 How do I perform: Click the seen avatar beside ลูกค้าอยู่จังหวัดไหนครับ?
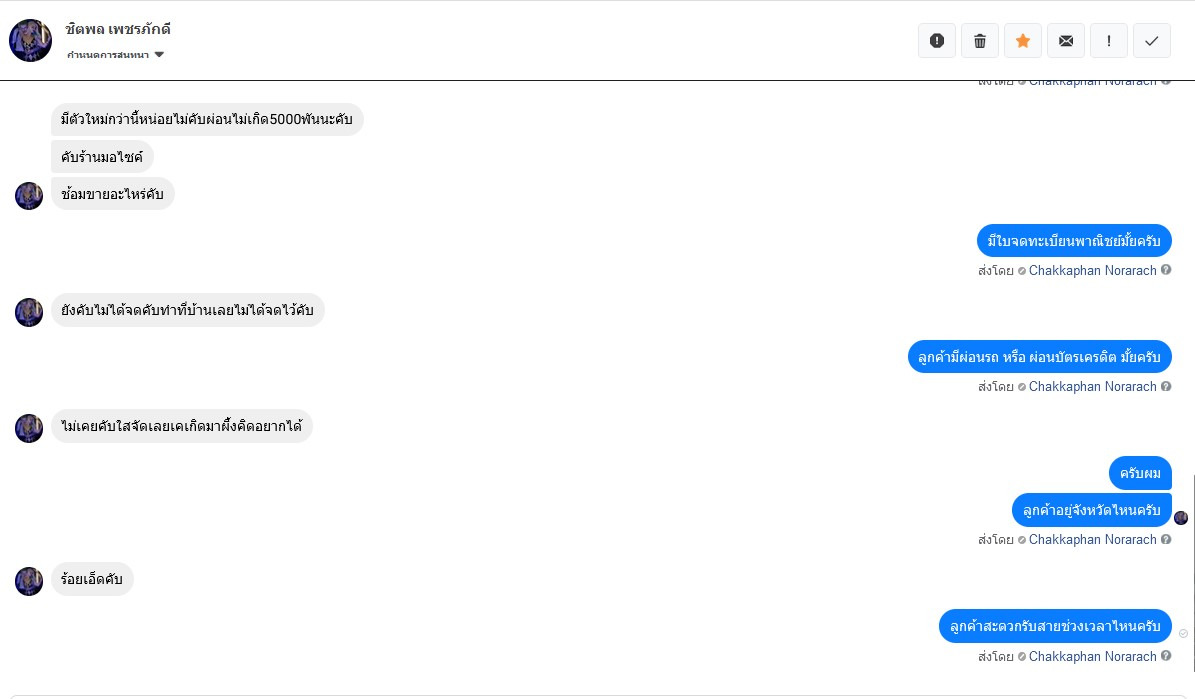[x=1181, y=518]
